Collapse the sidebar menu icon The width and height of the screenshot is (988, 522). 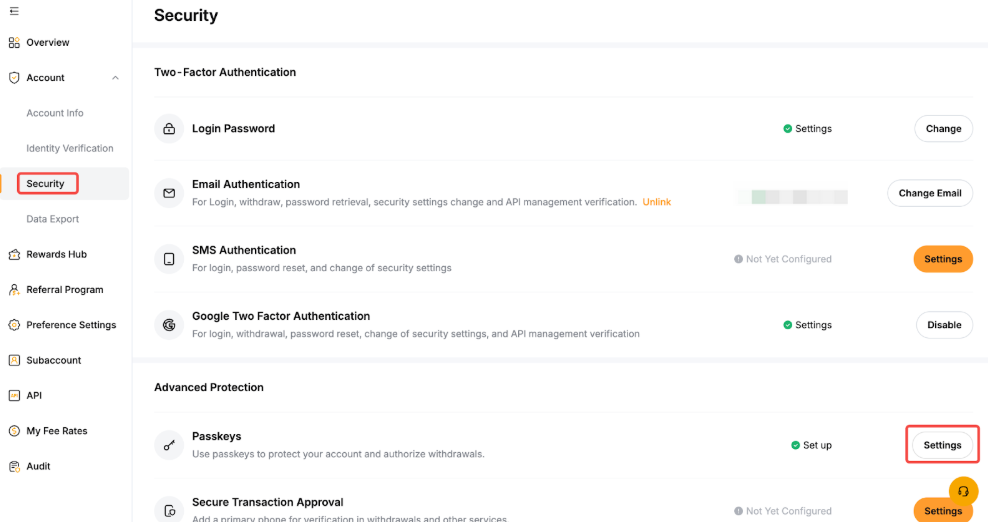point(14,11)
